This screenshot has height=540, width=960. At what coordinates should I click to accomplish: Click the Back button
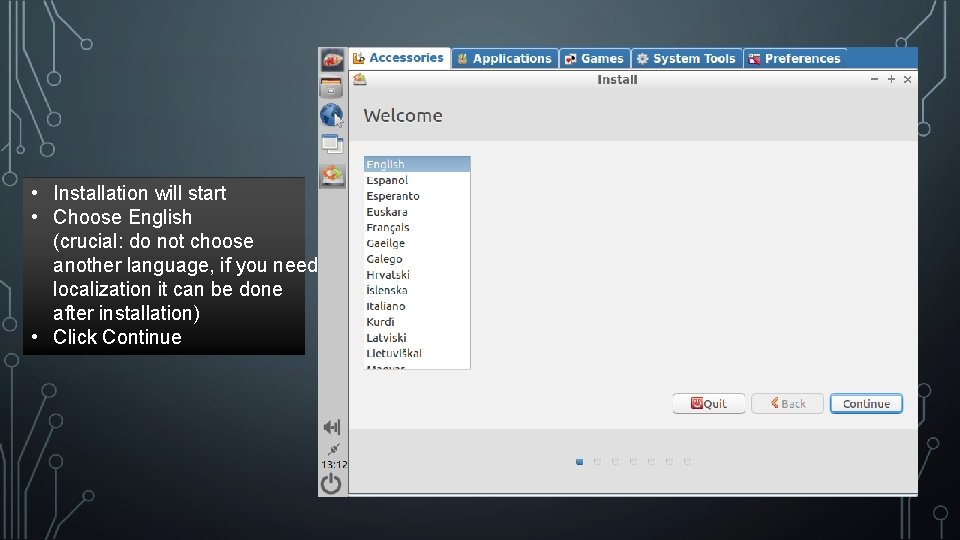[787, 403]
